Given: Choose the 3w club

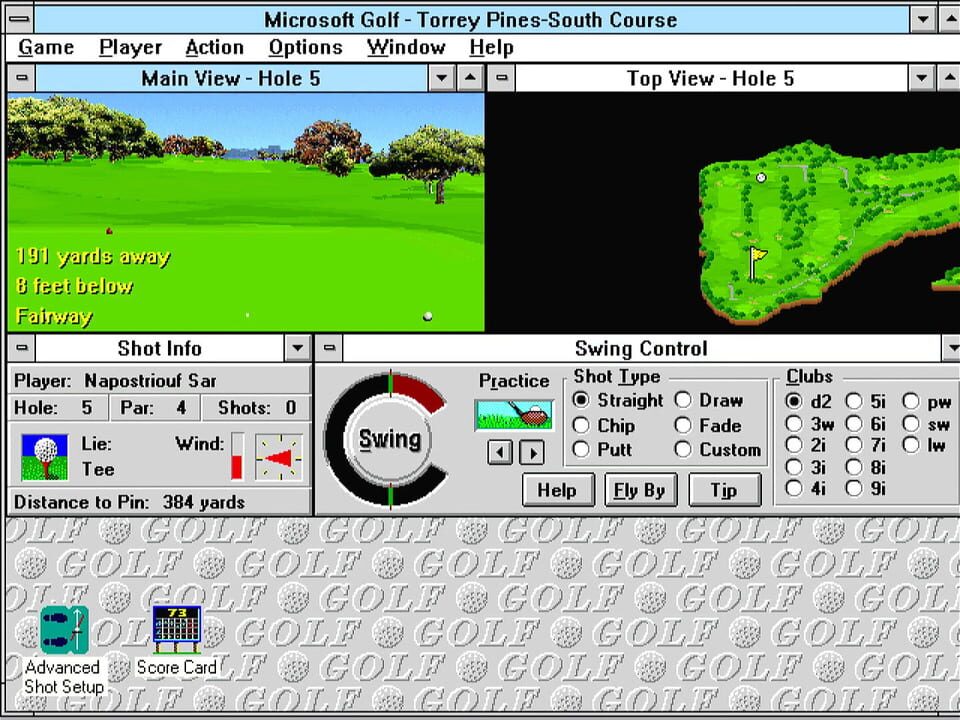Looking at the screenshot, I should [794, 425].
